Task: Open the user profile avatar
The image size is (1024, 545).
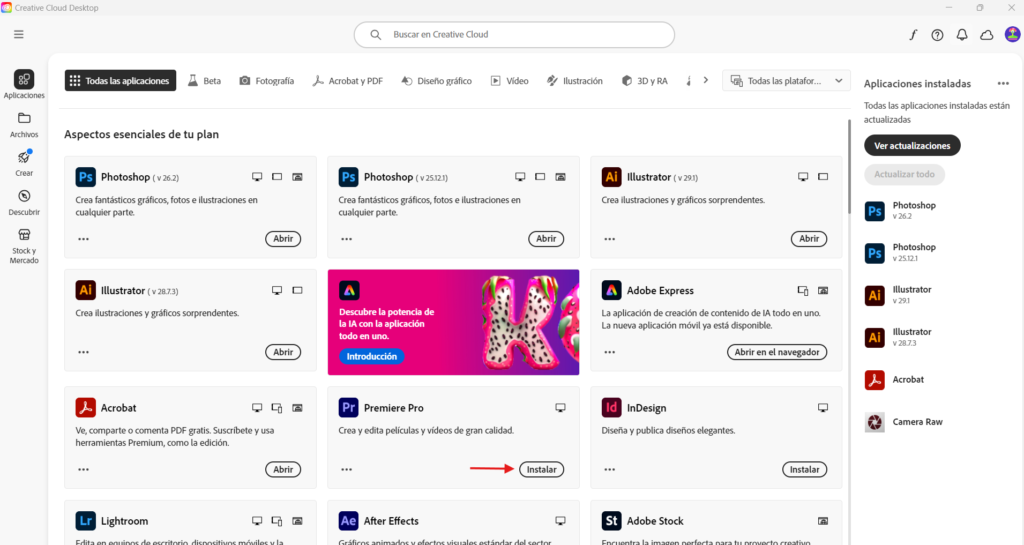Action: [1012, 34]
